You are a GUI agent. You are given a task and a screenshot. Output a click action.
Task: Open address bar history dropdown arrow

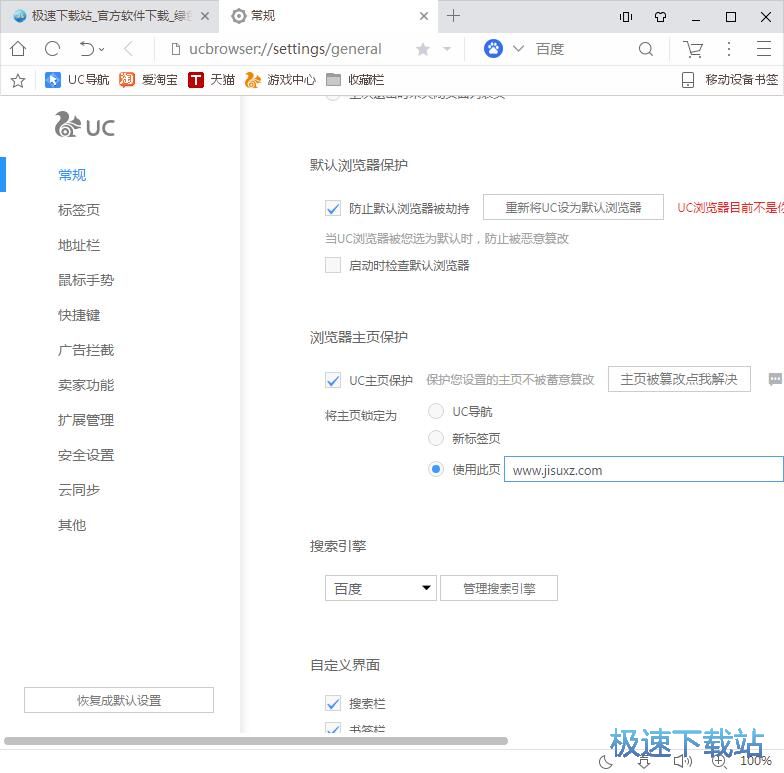click(447, 49)
